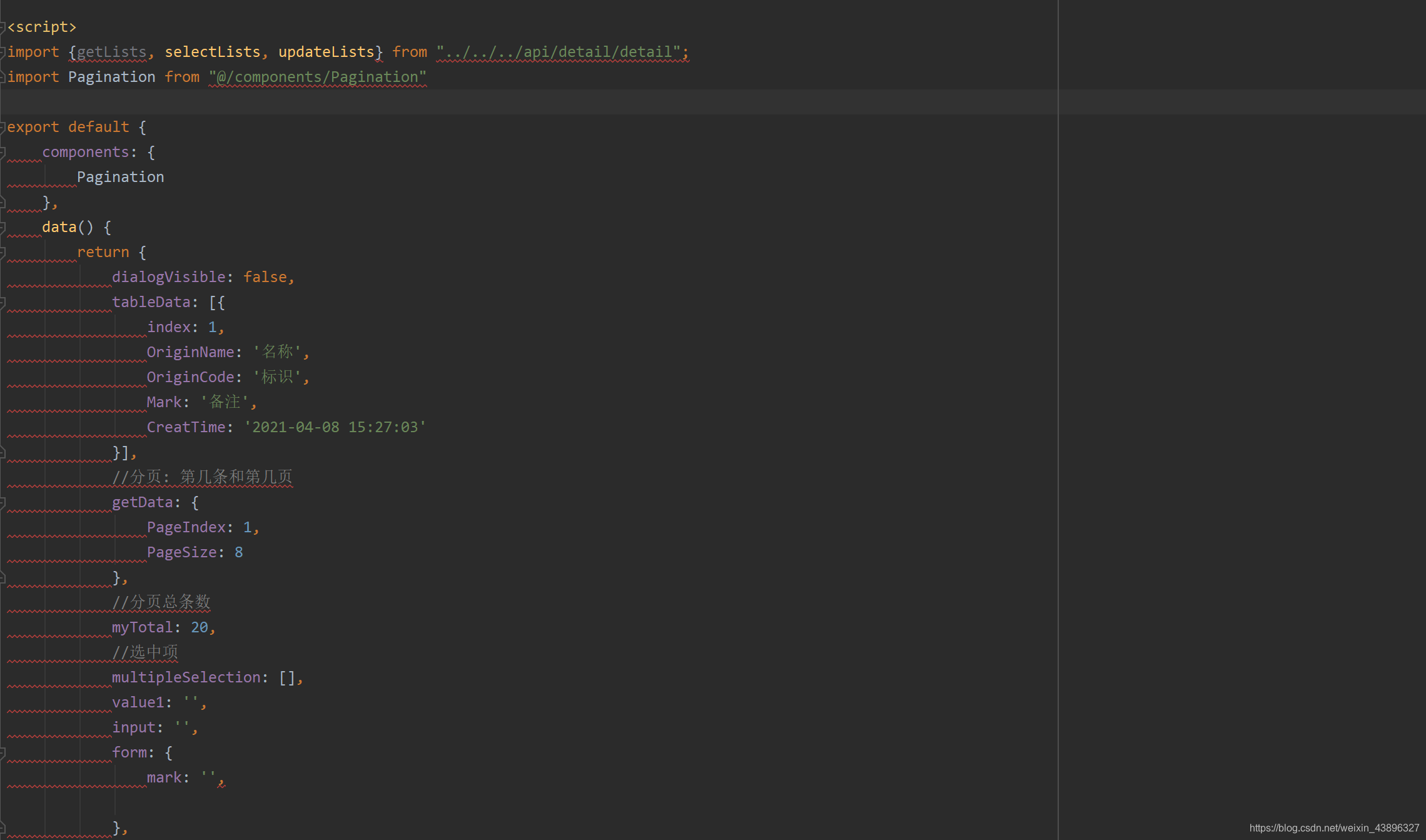Fold the getData object gutter marker

[x=3, y=502]
